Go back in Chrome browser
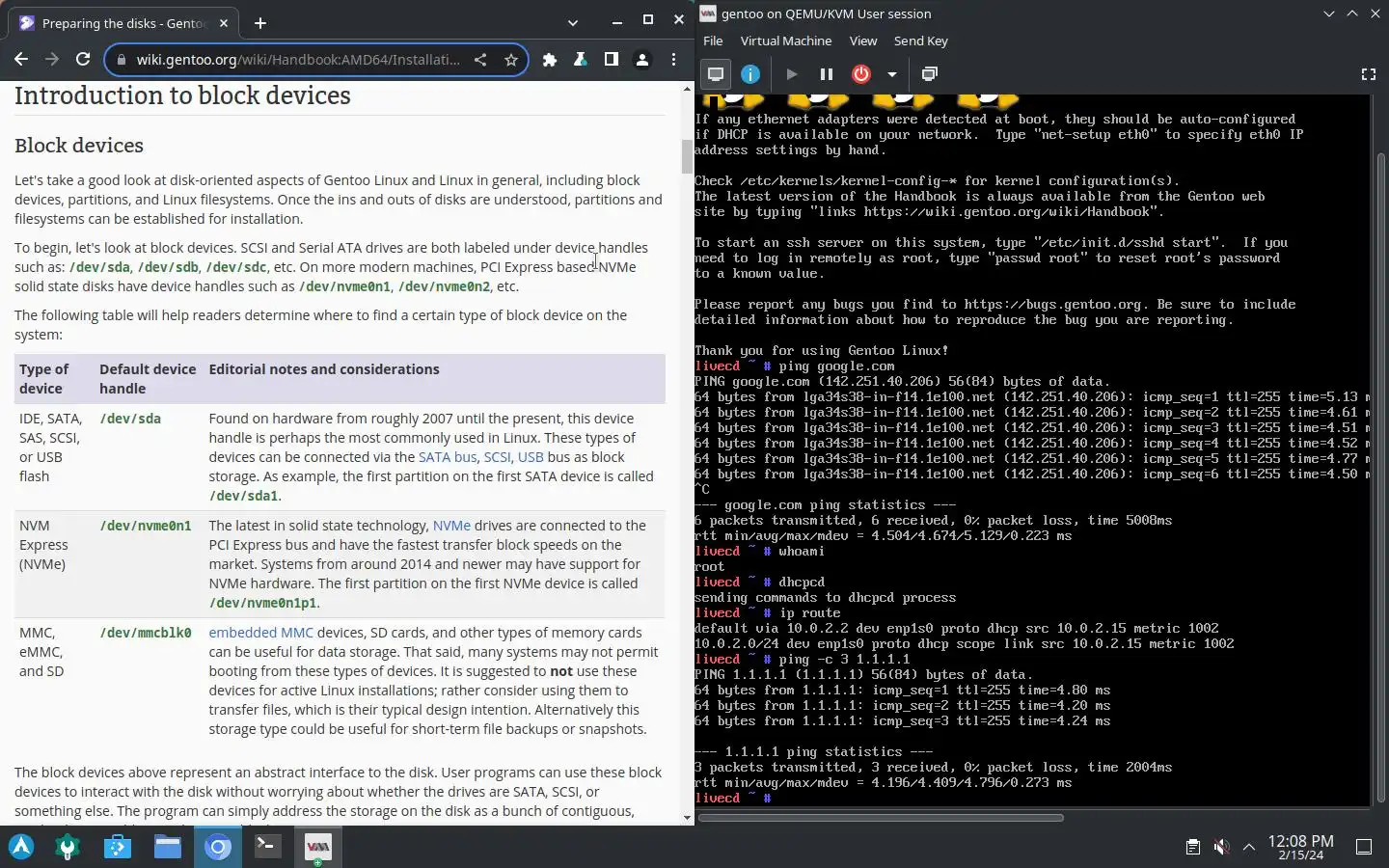 [x=21, y=60]
